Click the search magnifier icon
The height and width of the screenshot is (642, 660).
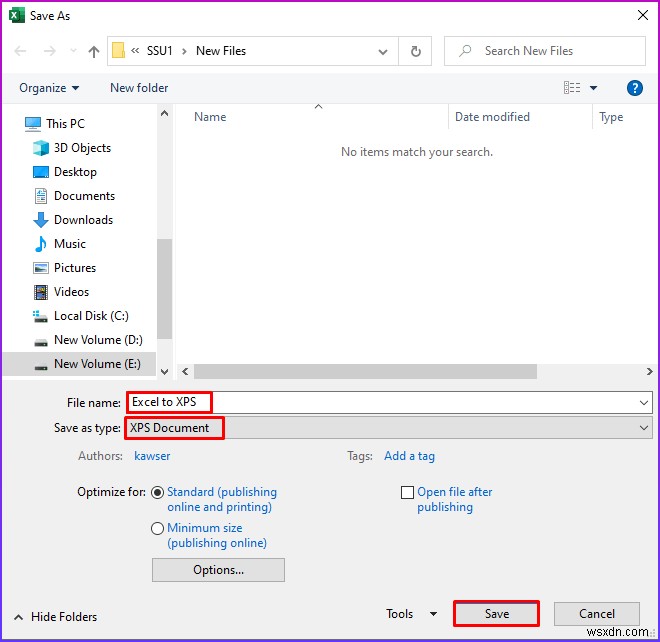point(465,51)
